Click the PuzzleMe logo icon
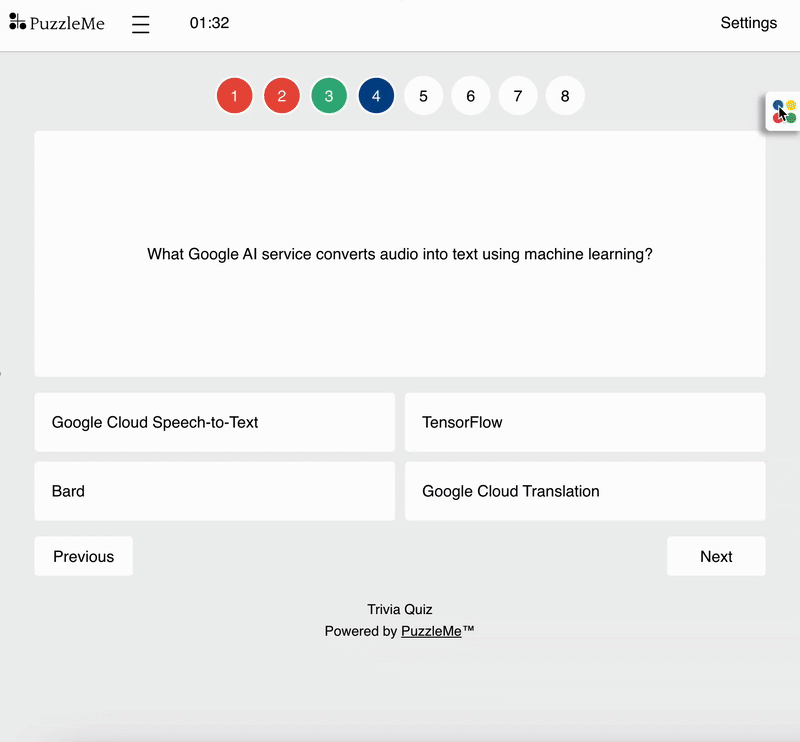The width and height of the screenshot is (800, 742). click(x=17, y=21)
